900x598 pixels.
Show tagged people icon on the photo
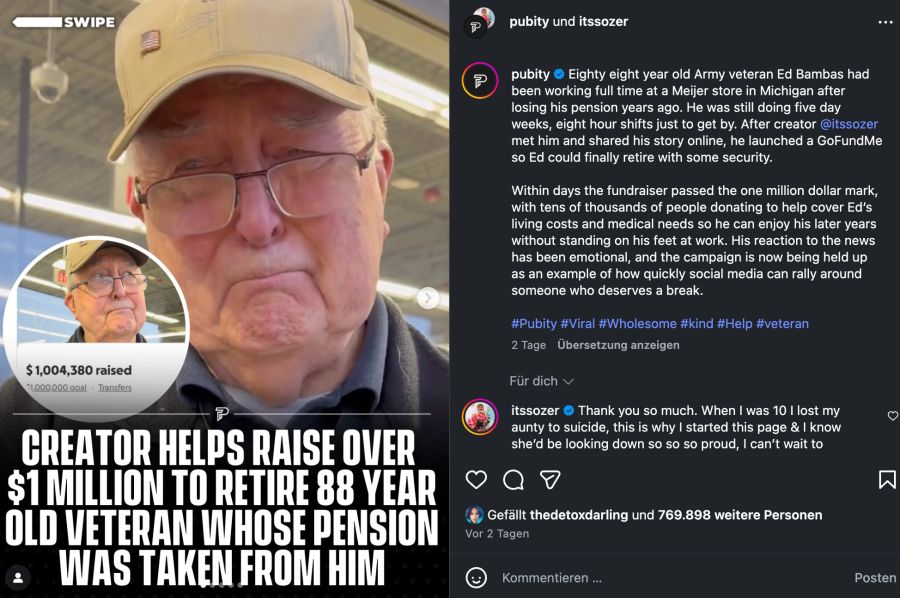click(18, 577)
